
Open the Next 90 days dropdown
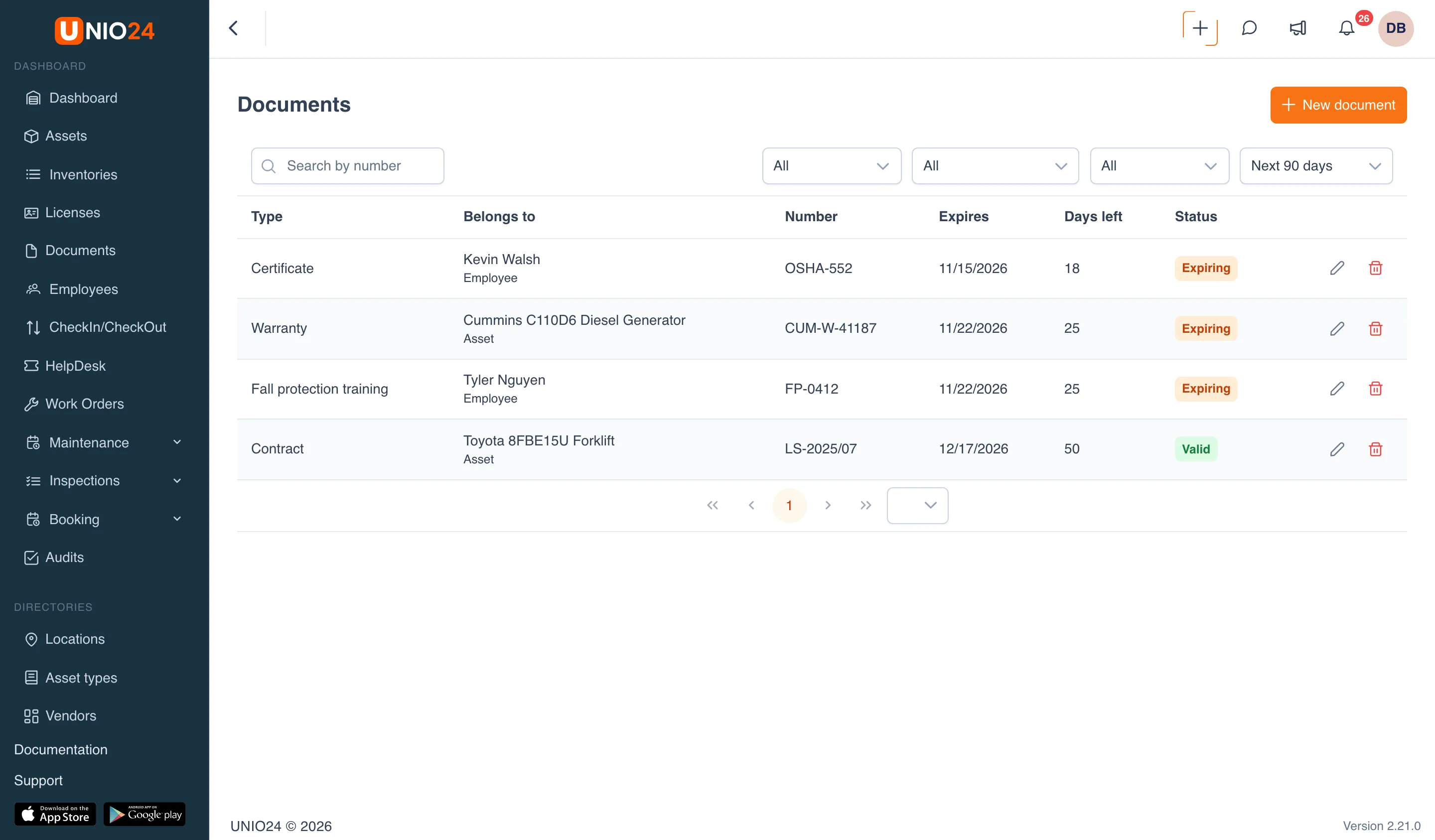1316,166
